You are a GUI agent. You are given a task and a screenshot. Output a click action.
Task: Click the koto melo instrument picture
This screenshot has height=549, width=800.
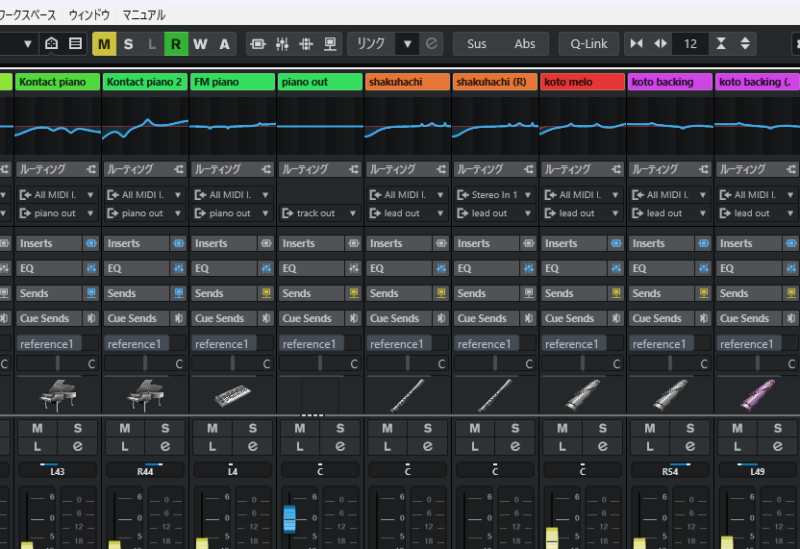[x=582, y=395]
